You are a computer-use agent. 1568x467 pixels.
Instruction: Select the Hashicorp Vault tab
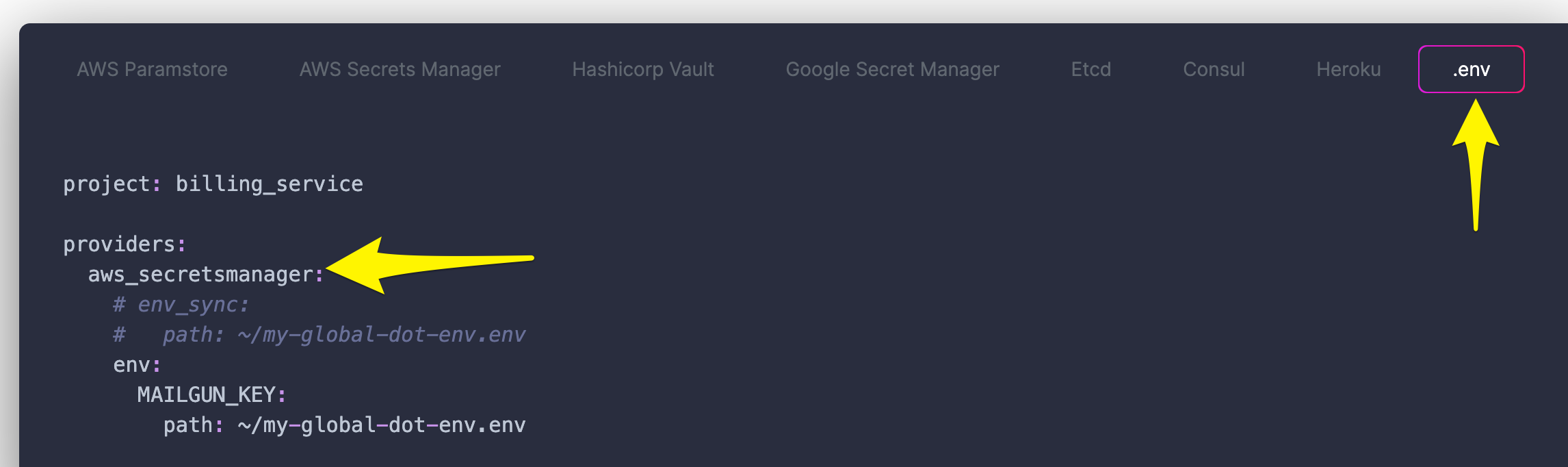643,68
